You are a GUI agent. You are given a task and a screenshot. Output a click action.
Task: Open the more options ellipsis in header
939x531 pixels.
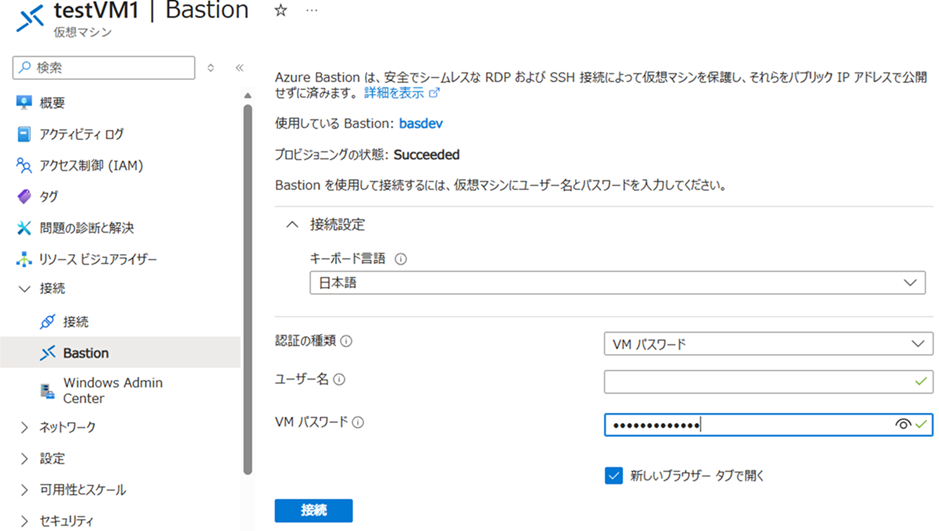tap(312, 11)
